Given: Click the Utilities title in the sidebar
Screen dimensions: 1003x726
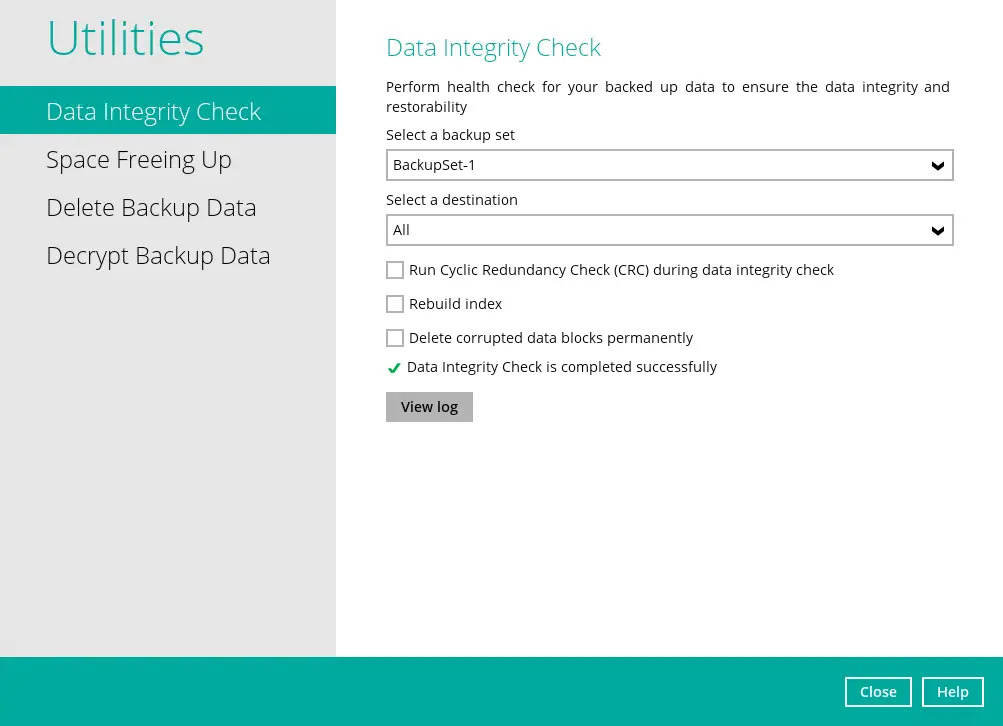Looking at the screenshot, I should tap(126, 38).
